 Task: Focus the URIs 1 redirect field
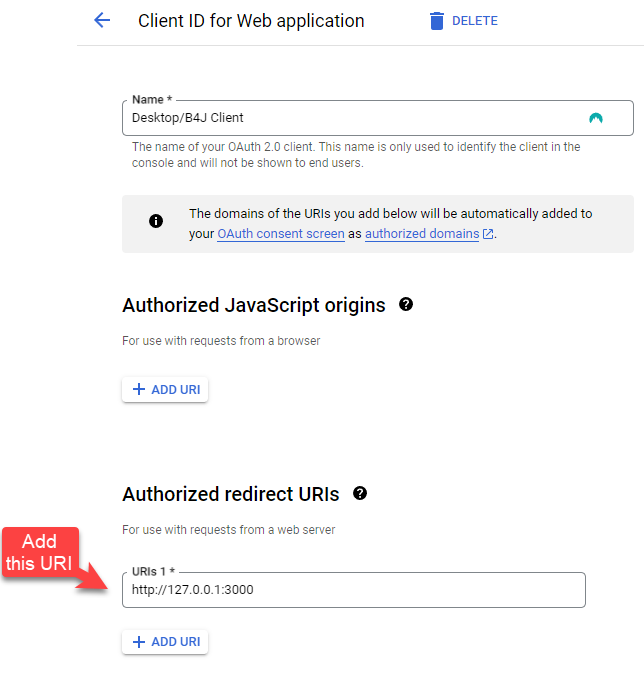353,590
